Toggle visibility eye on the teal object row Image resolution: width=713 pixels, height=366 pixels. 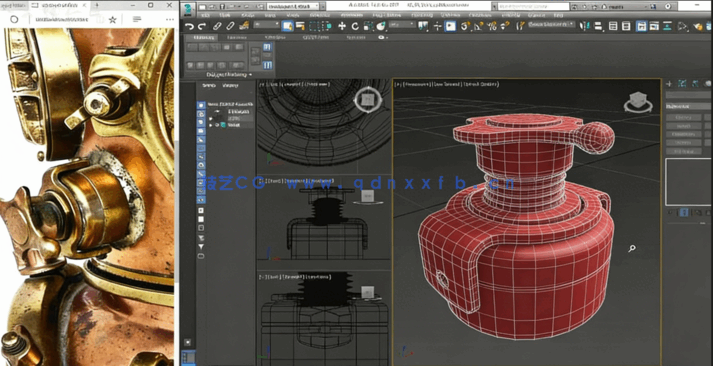pyautogui.click(x=217, y=125)
